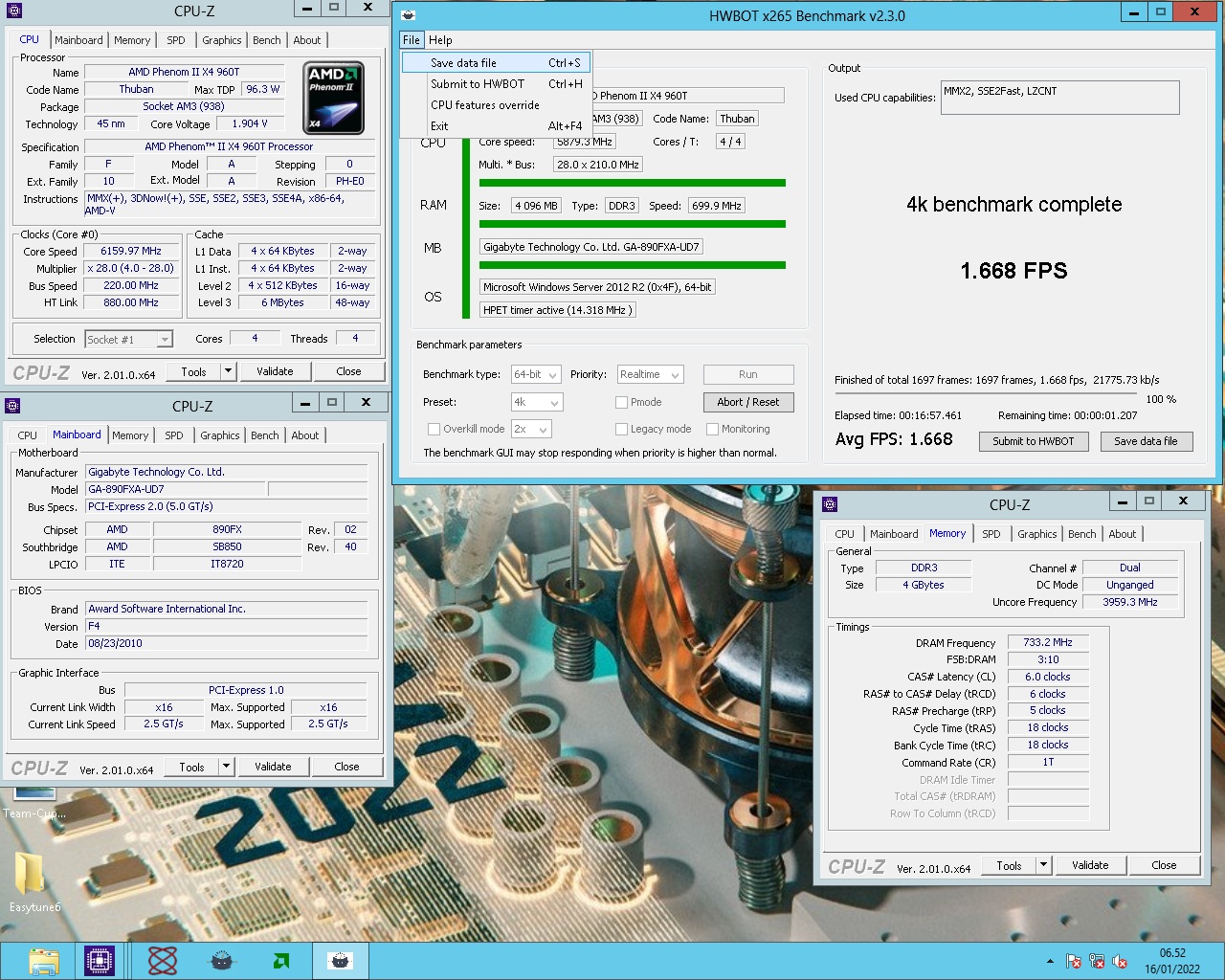Viewport: 1225px width, 980px height.
Task: Click the GA-890FXA-UD7 Model field
Action: [175, 489]
